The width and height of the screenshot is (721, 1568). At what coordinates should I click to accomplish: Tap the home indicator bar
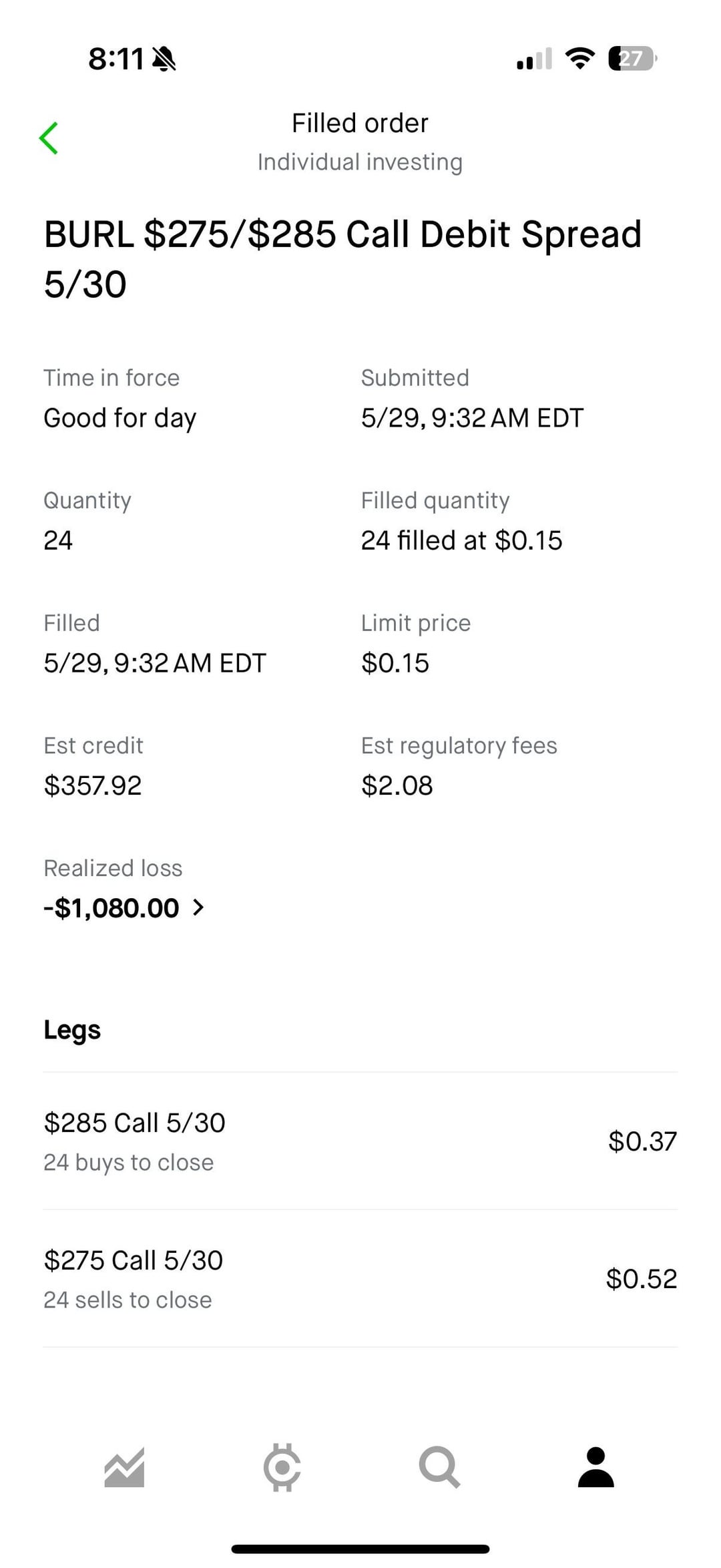(360, 1549)
